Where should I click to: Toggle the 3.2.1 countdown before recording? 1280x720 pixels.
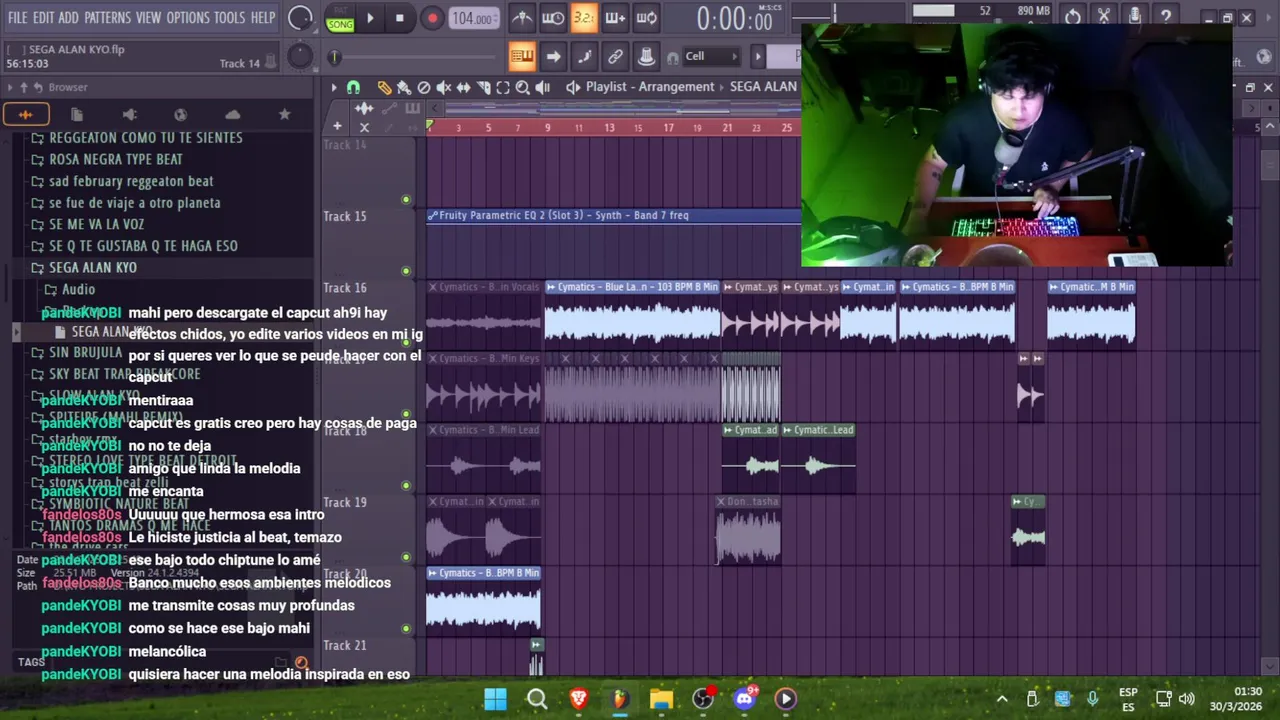tap(584, 18)
